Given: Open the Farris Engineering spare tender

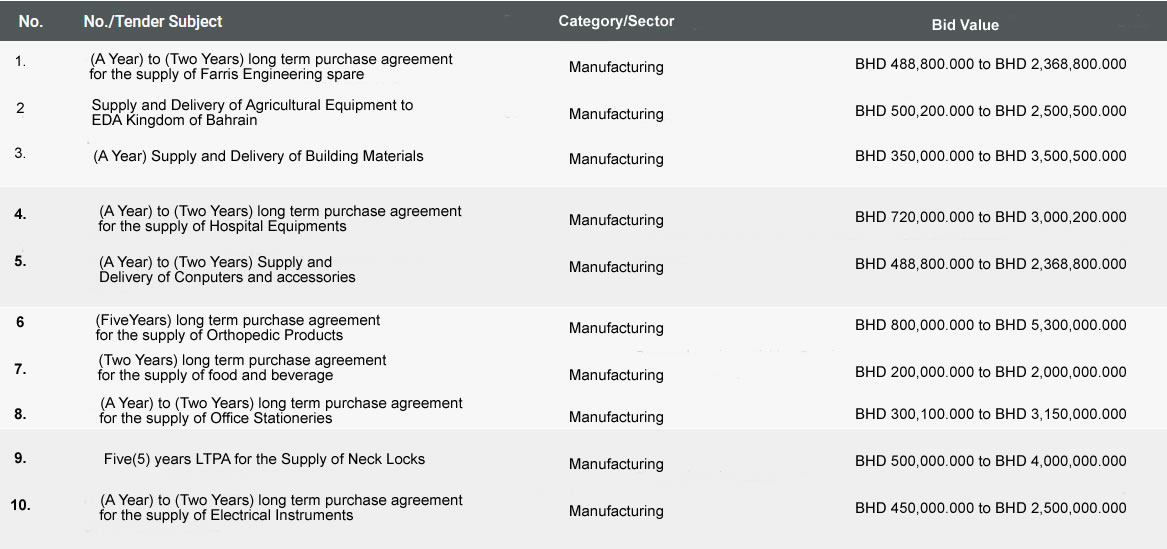Looking at the screenshot, I should click(271, 67).
